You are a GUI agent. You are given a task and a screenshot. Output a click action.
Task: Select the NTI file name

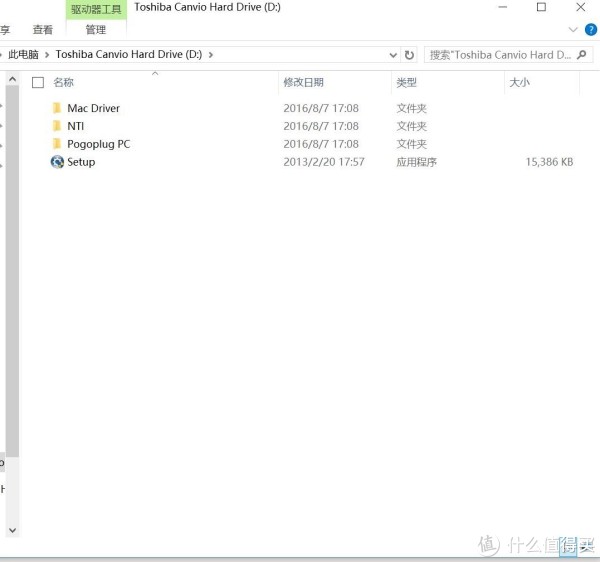[75, 126]
